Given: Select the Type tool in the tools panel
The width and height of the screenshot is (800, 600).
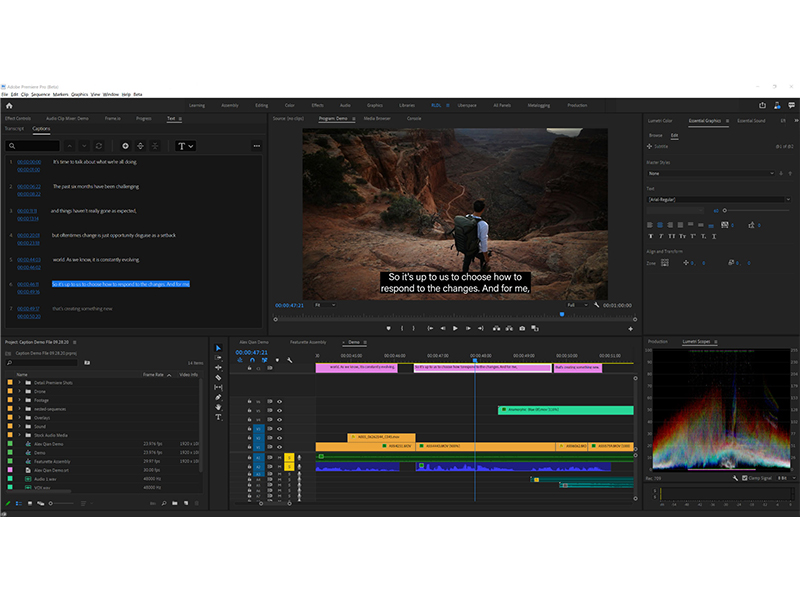Looking at the screenshot, I should coord(218,417).
